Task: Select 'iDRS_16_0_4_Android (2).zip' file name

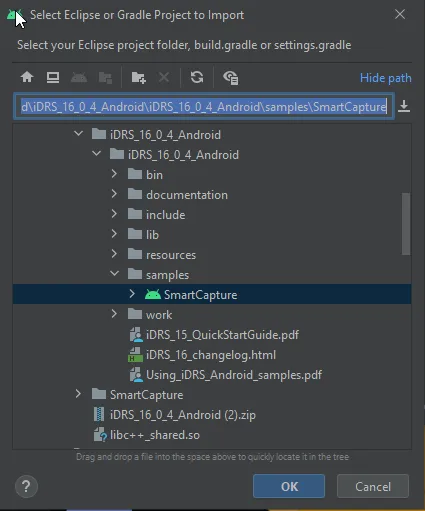Action: [x=183, y=415]
